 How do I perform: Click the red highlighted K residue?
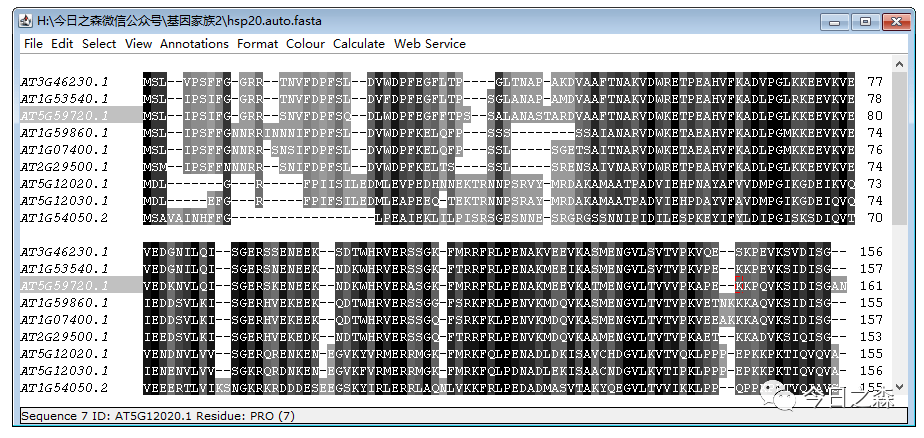740,286
